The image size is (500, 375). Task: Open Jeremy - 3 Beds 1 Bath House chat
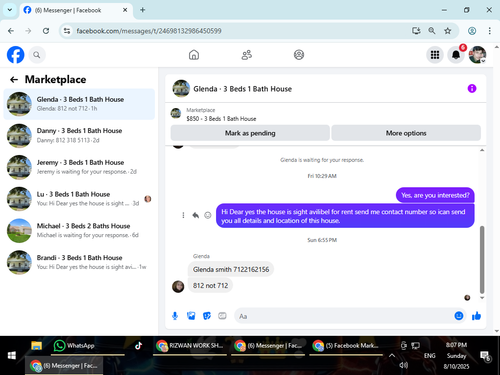click(79, 167)
